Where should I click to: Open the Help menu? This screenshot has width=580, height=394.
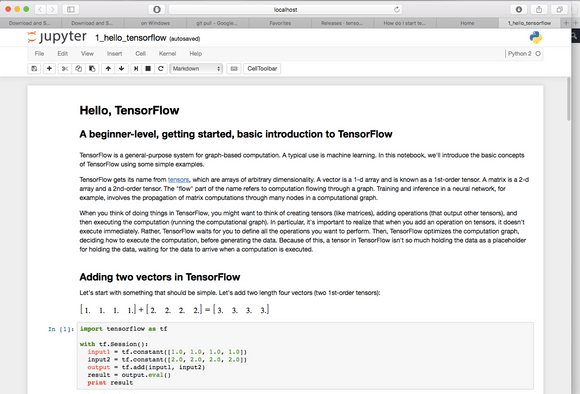tap(196, 54)
